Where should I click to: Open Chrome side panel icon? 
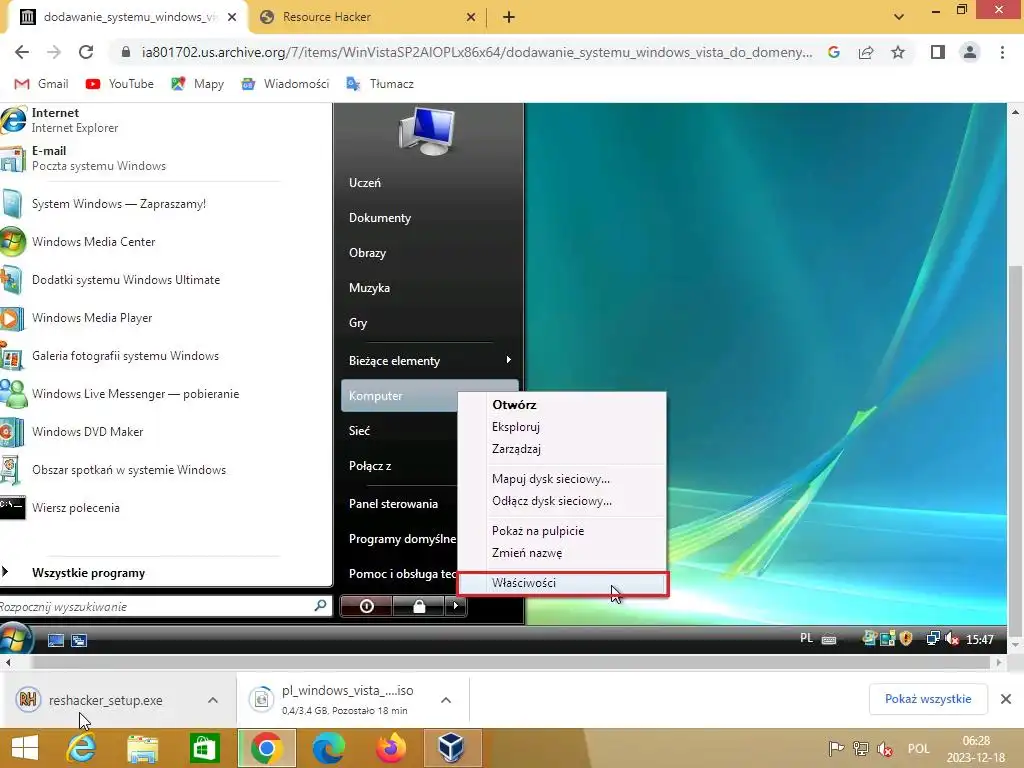(x=938, y=52)
